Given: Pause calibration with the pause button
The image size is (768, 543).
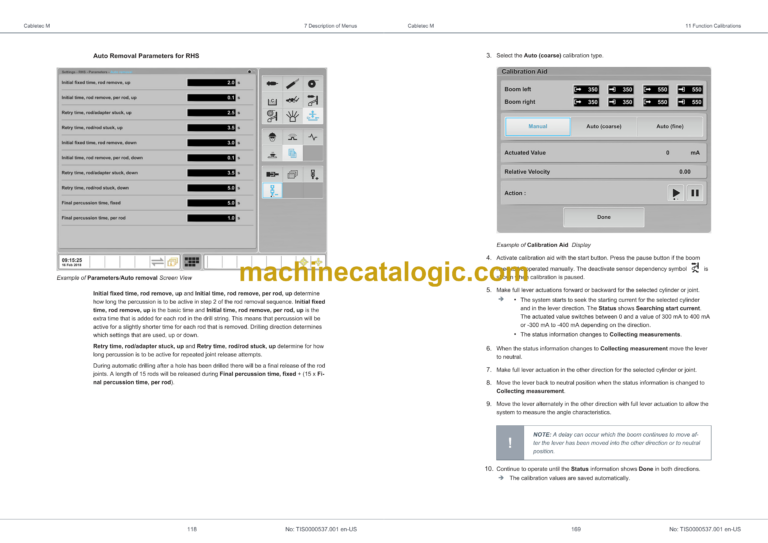Looking at the screenshot, I should point(695,193).
